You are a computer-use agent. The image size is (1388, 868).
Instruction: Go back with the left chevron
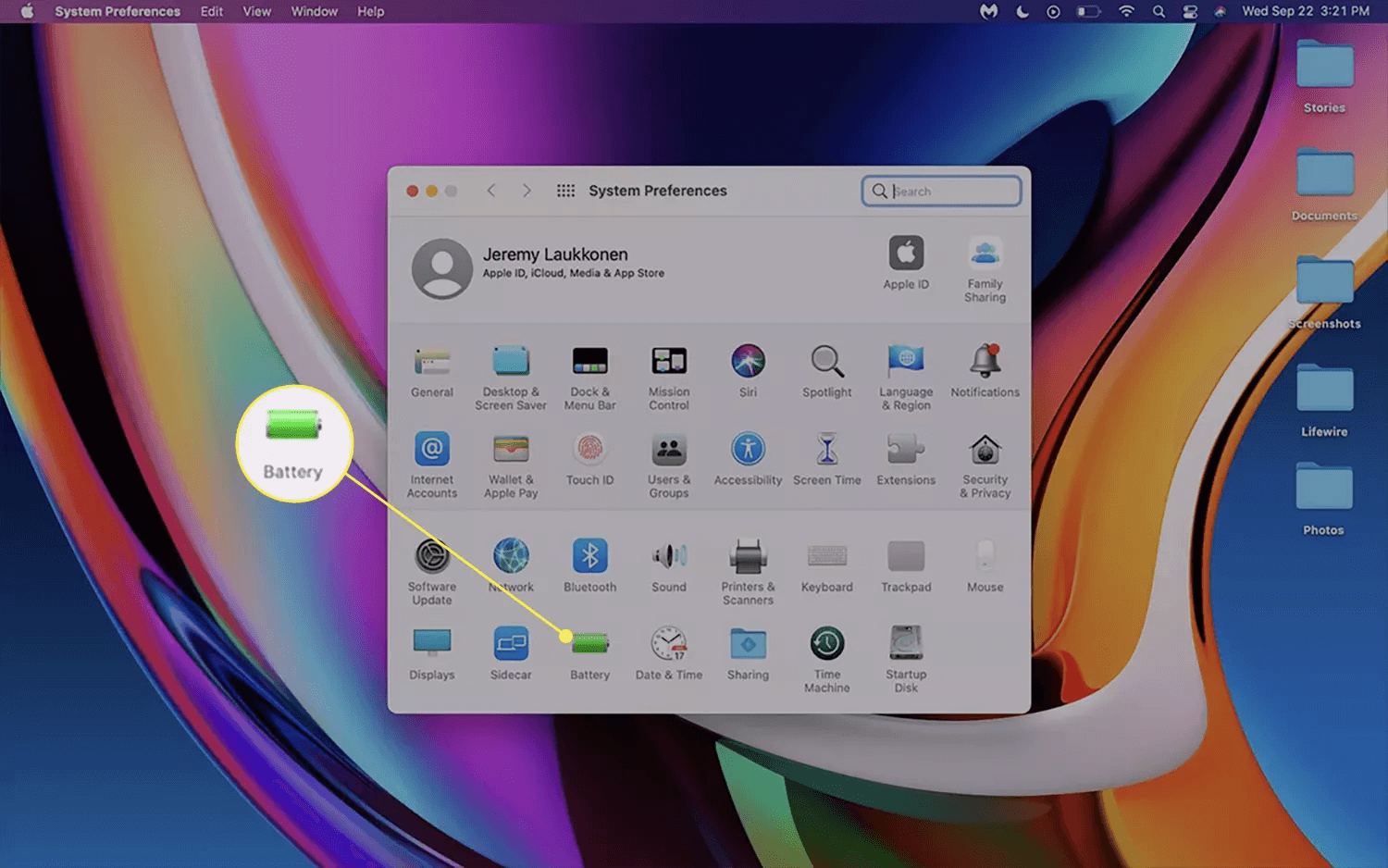click(491, 191)
